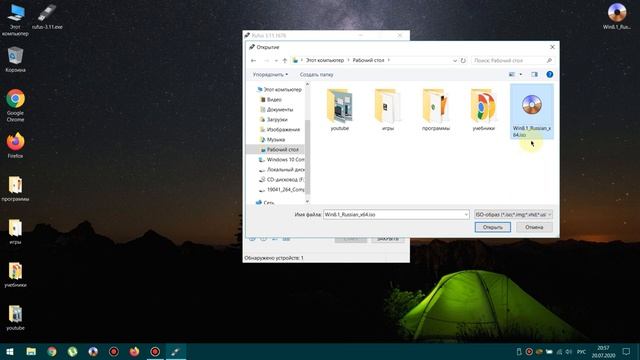Select Локальный диск in navigation tree

click(x=282, y=169)
